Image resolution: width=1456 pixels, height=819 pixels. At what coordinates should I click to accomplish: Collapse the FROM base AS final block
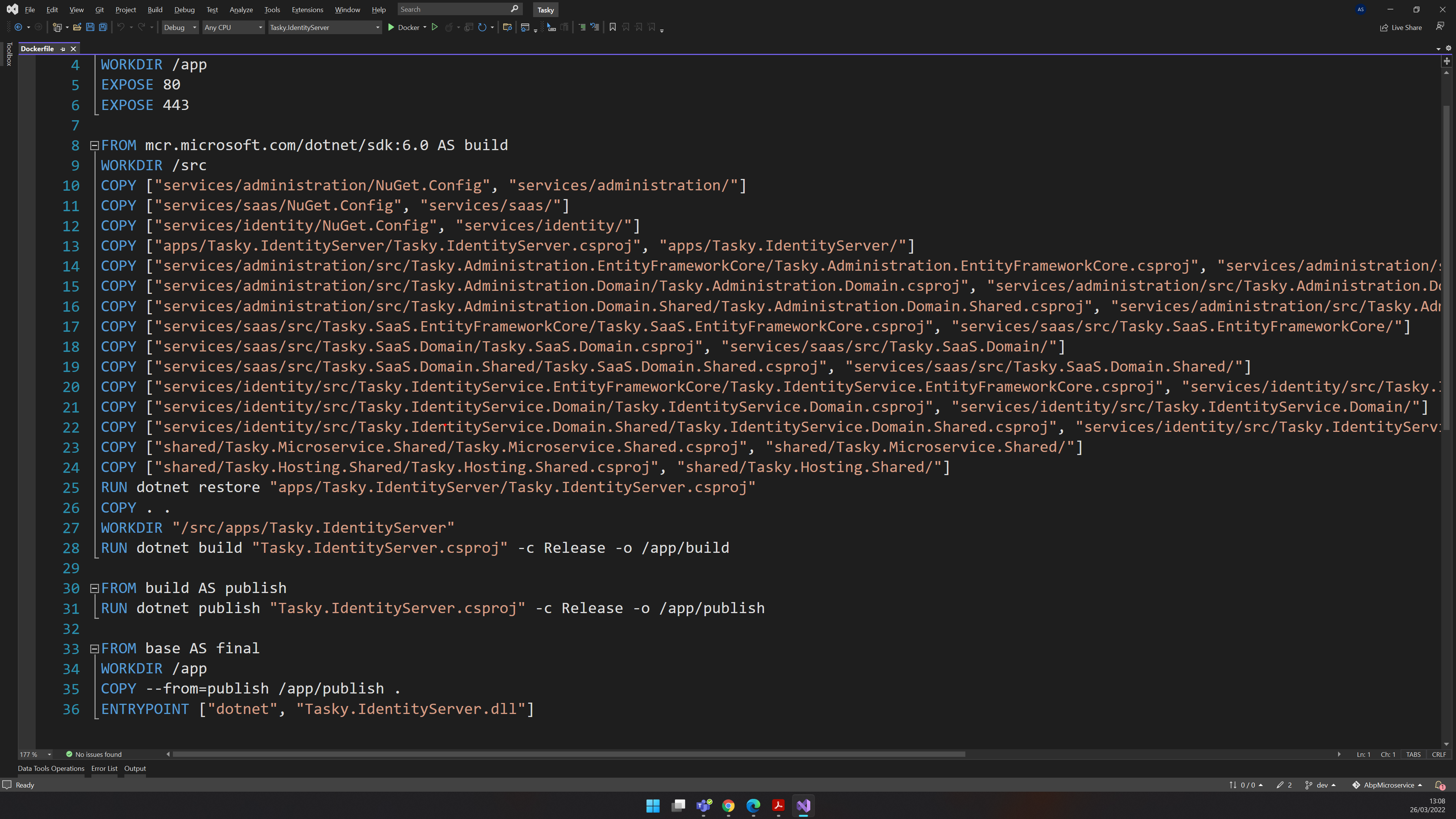coord(95,649)
